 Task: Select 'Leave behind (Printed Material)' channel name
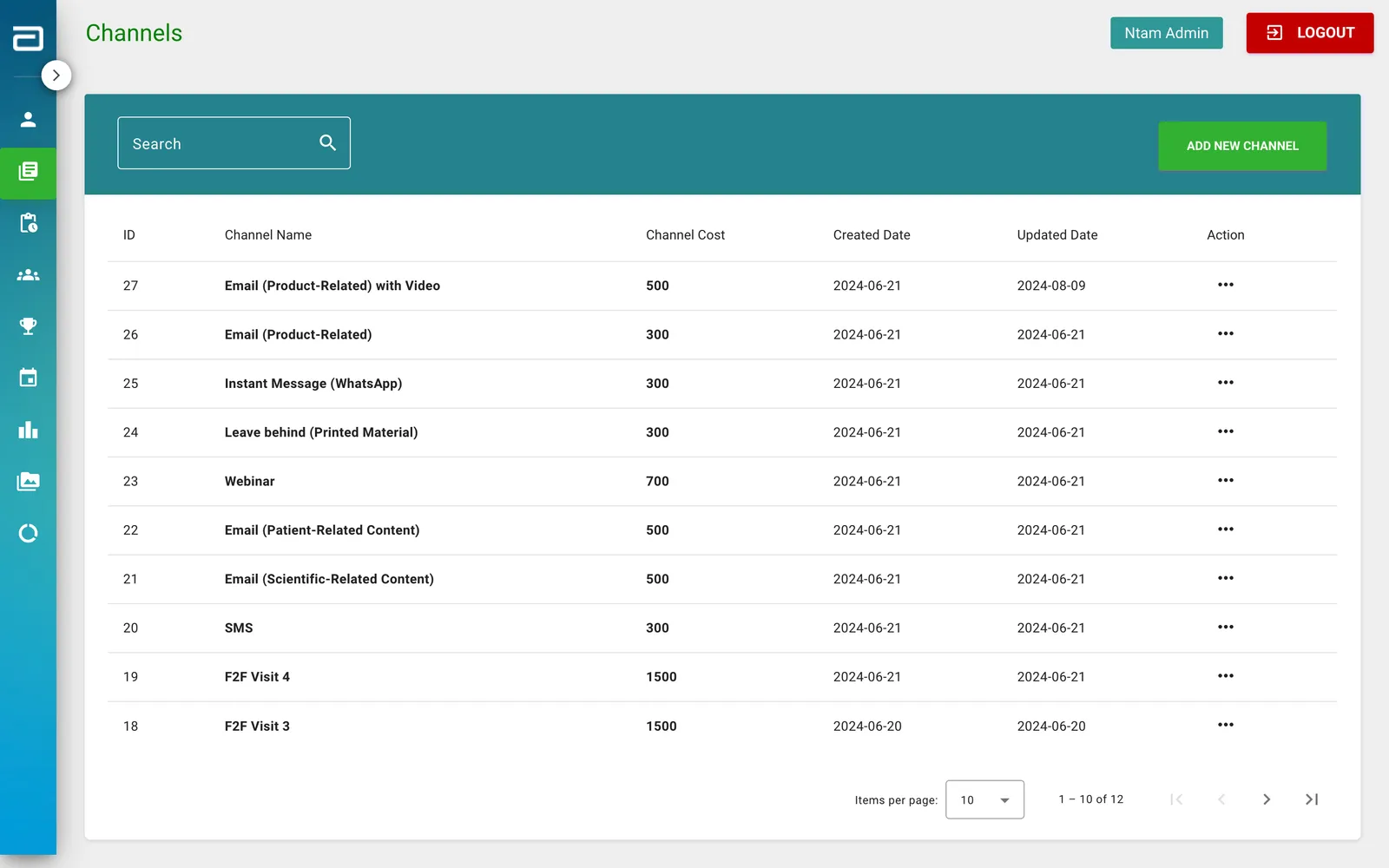(320, 432)
